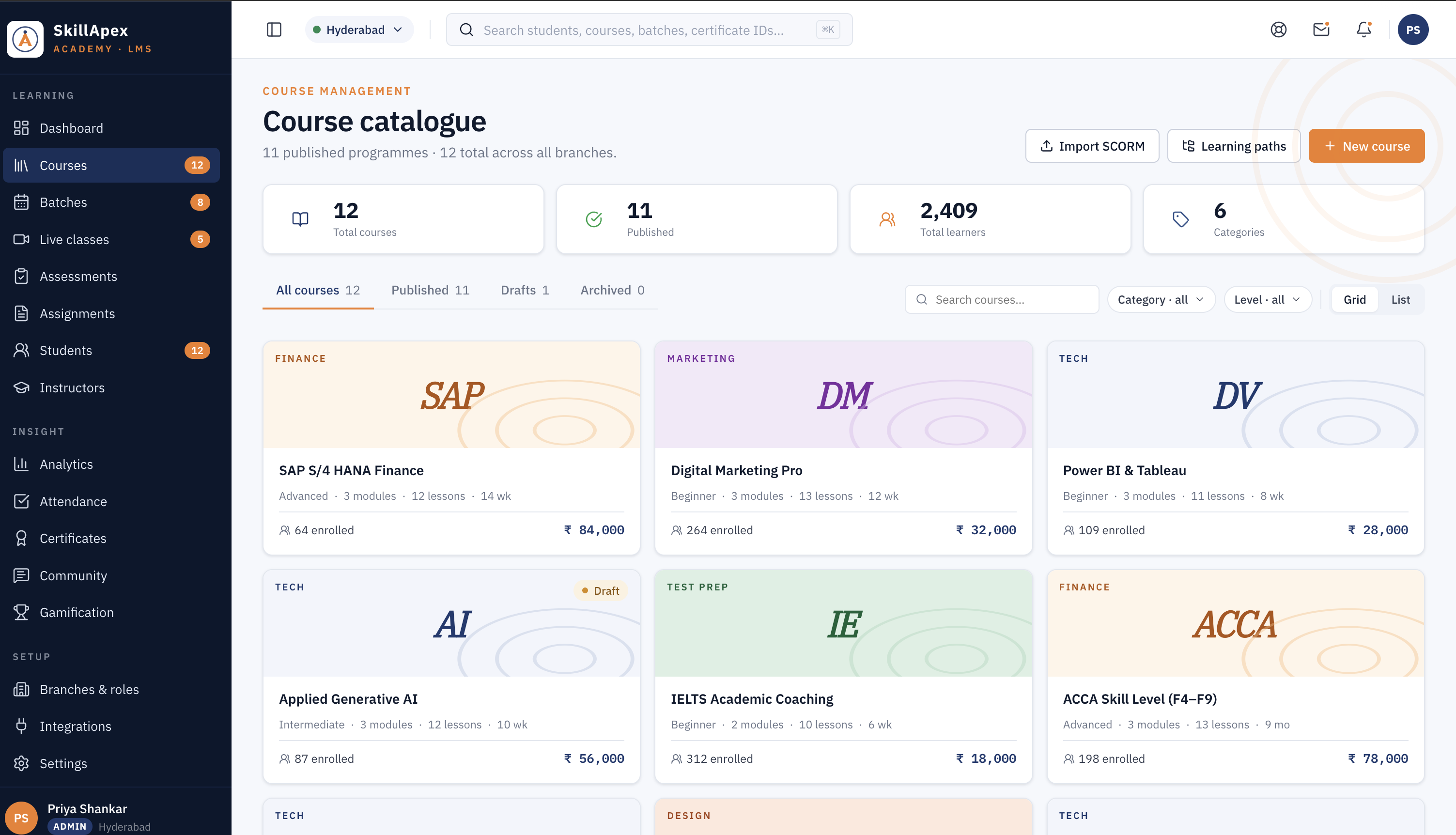Switch to Grid view
The width and height of the screenshot is (1456, 835).
[1354, 299]
